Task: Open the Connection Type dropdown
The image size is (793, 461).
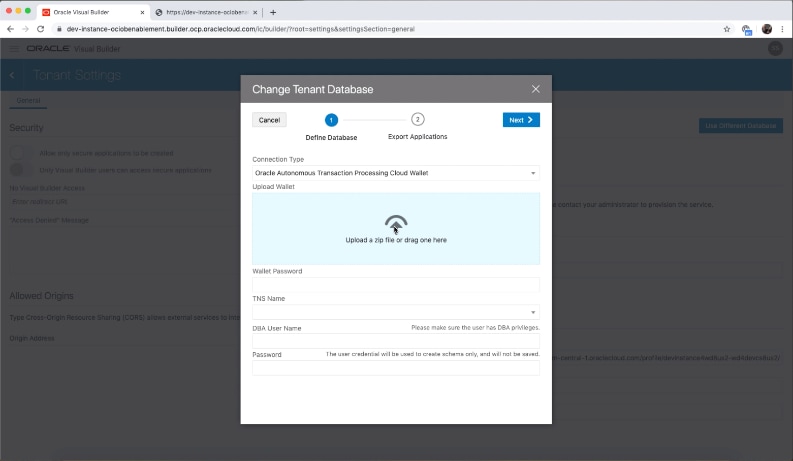Action: pos(395,173)
